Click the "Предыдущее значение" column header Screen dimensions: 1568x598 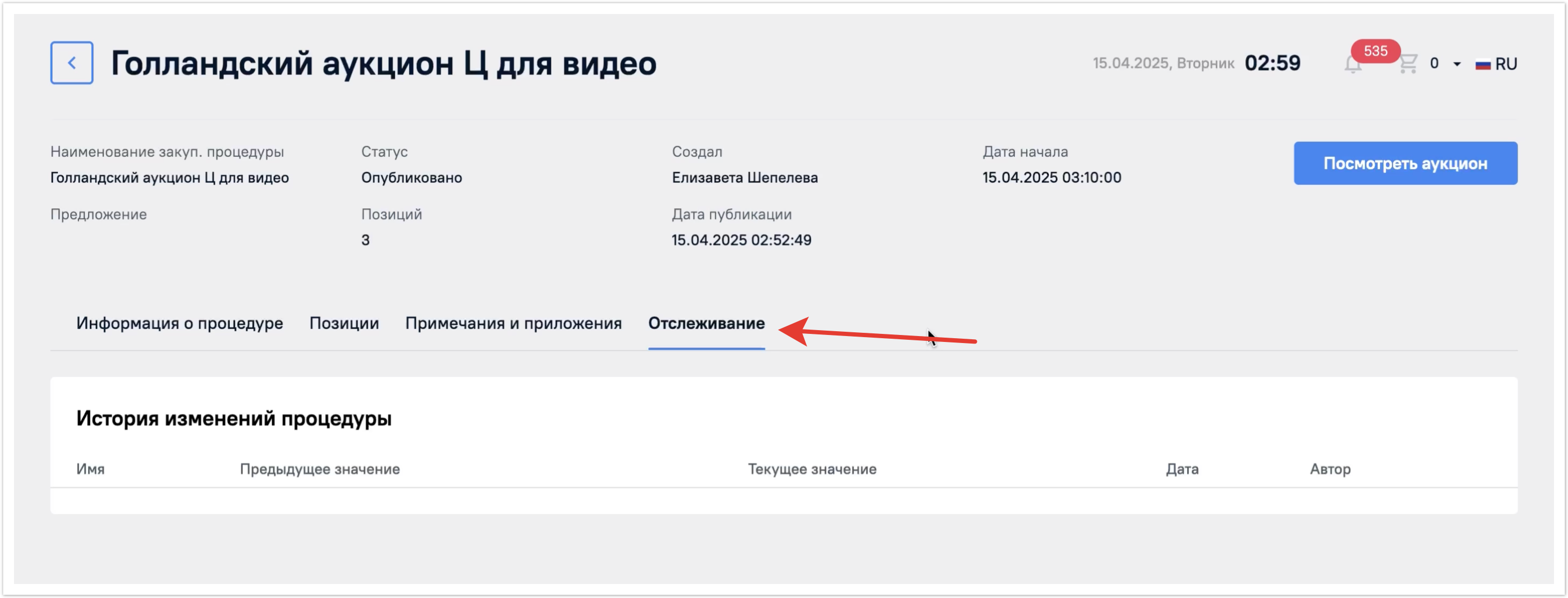point(320,469)
